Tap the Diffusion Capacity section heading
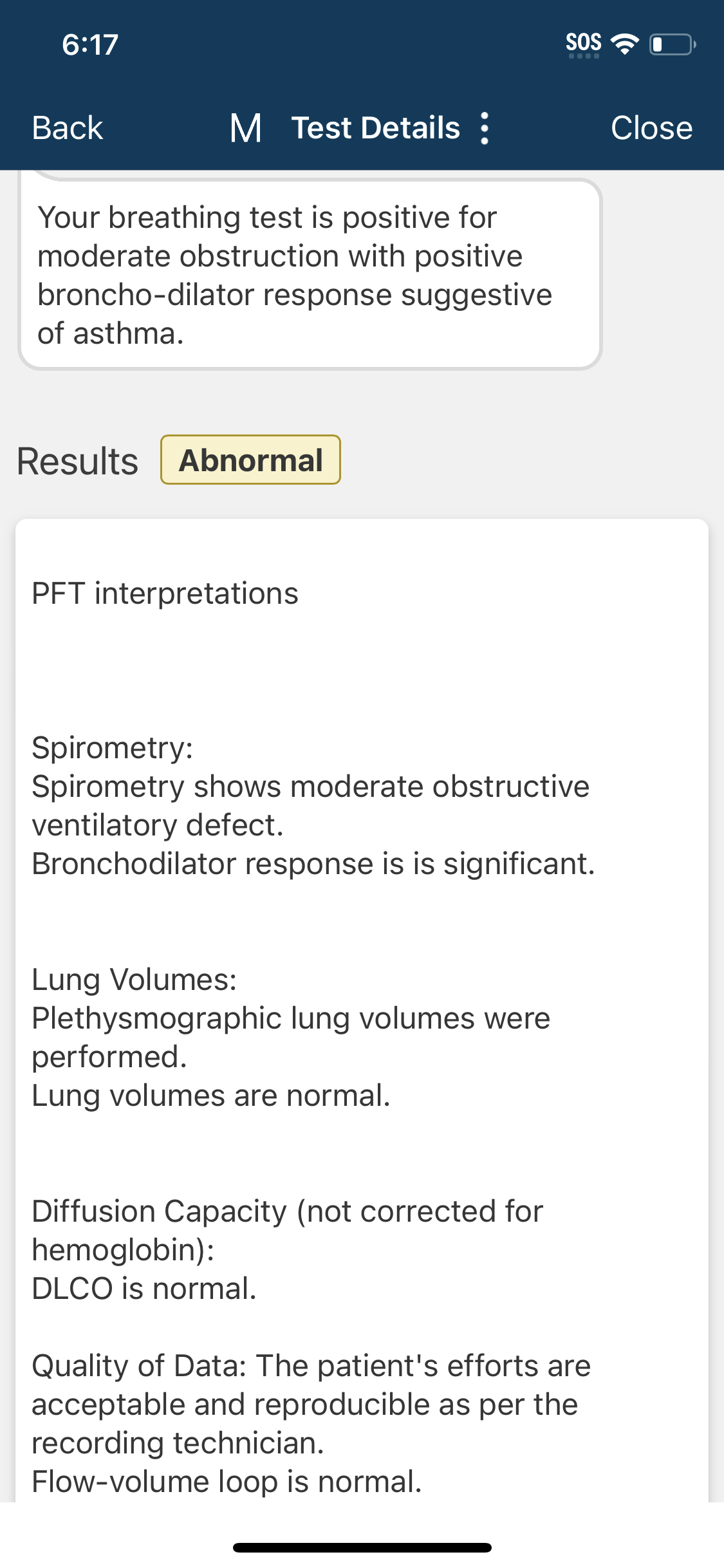This screenshot has width=724, height=1568. (x=287, y=1230)
